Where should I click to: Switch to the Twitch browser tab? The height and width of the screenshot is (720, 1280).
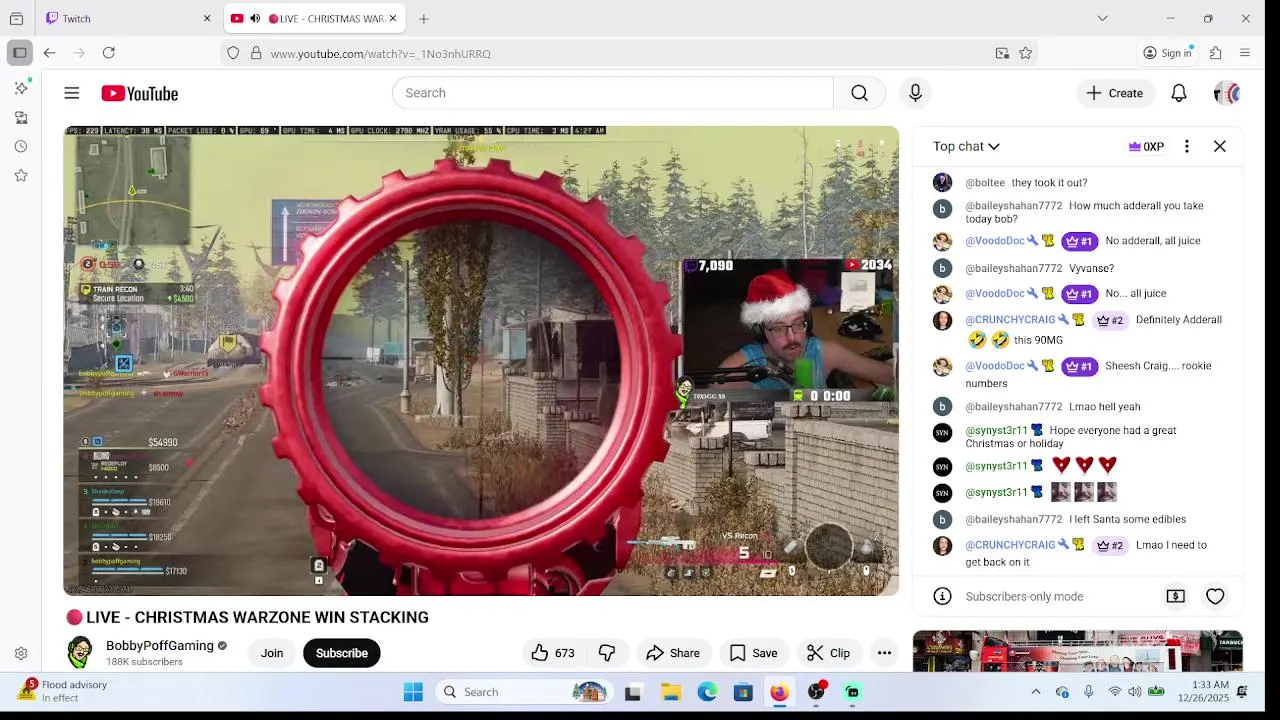point(128,18)
